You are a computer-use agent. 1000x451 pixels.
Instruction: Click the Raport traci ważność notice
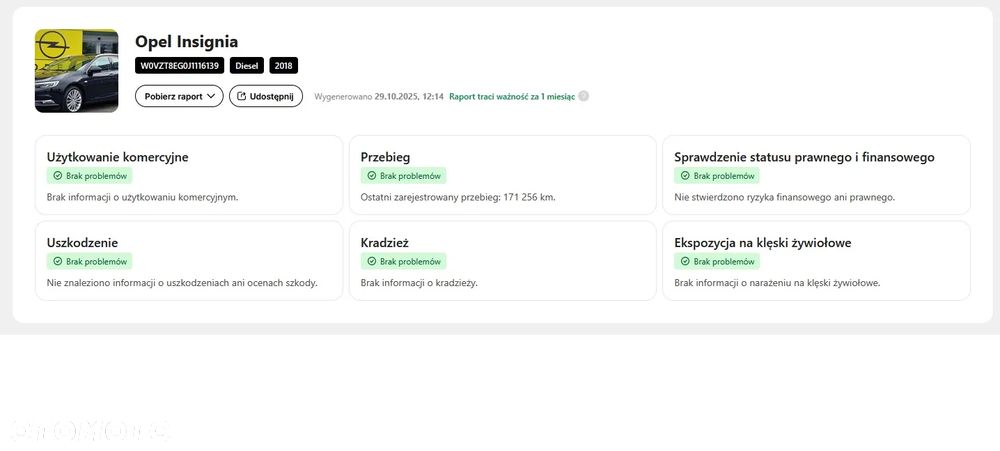512,97
